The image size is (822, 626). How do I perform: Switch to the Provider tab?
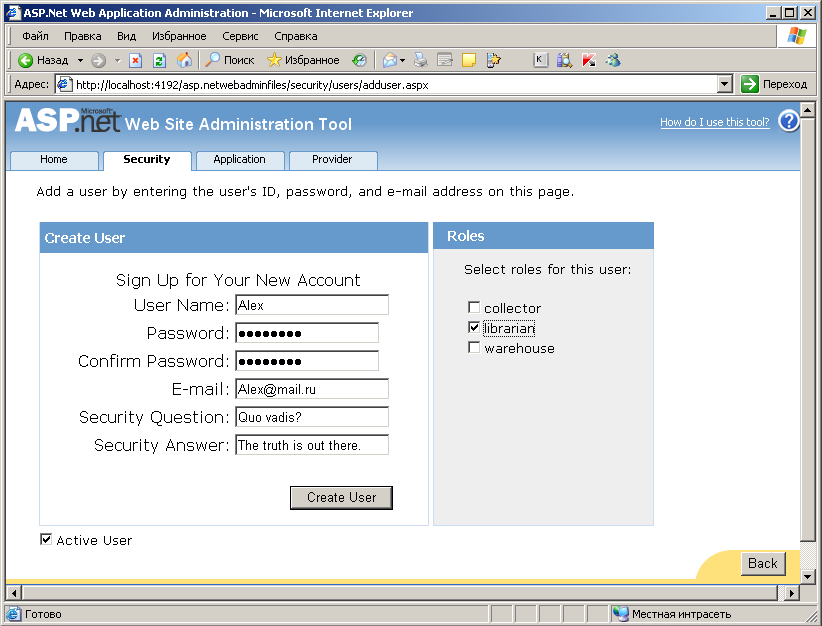tap(332, 160)
